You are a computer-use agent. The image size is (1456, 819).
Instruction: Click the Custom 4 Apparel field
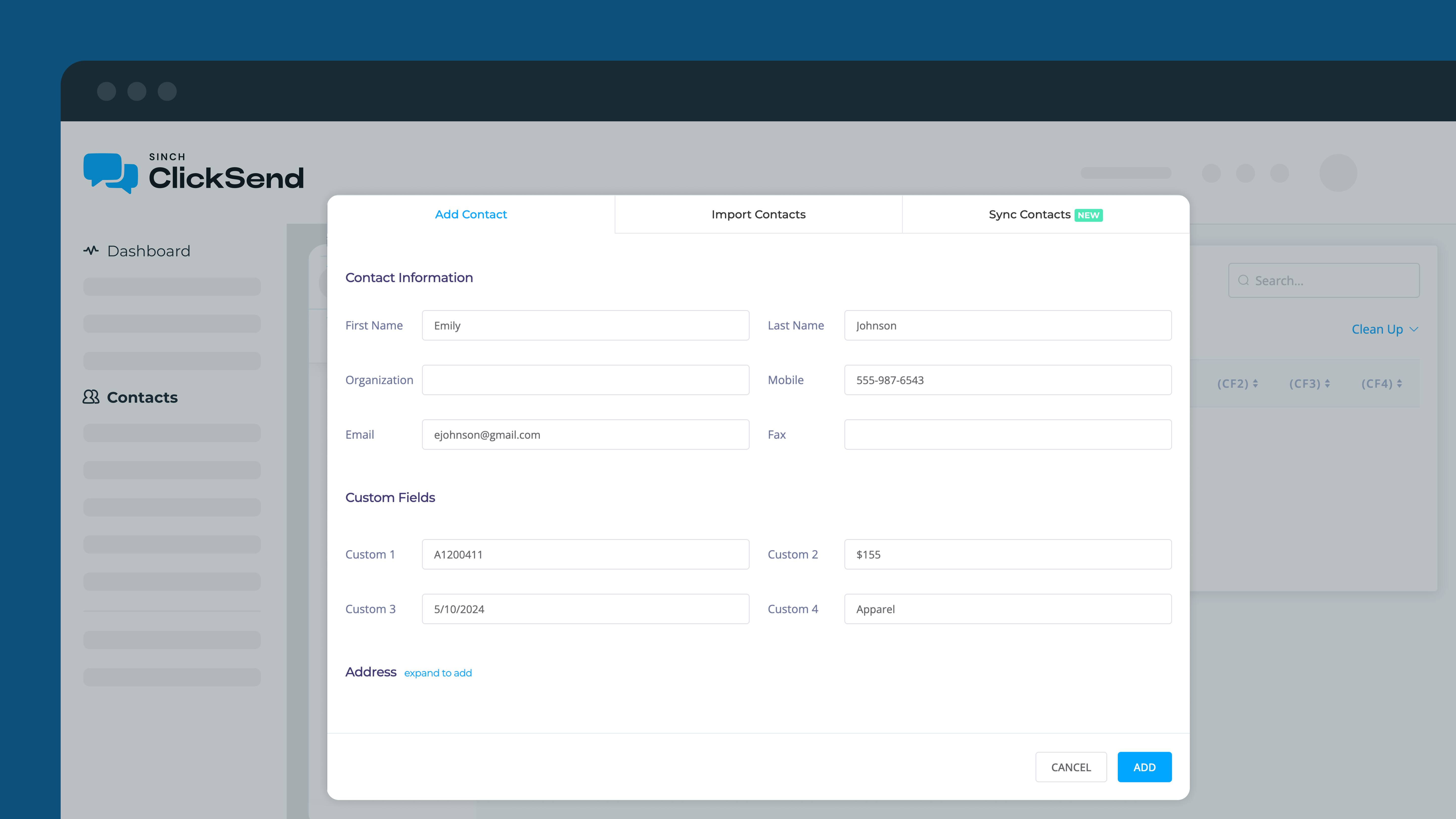1007,609
